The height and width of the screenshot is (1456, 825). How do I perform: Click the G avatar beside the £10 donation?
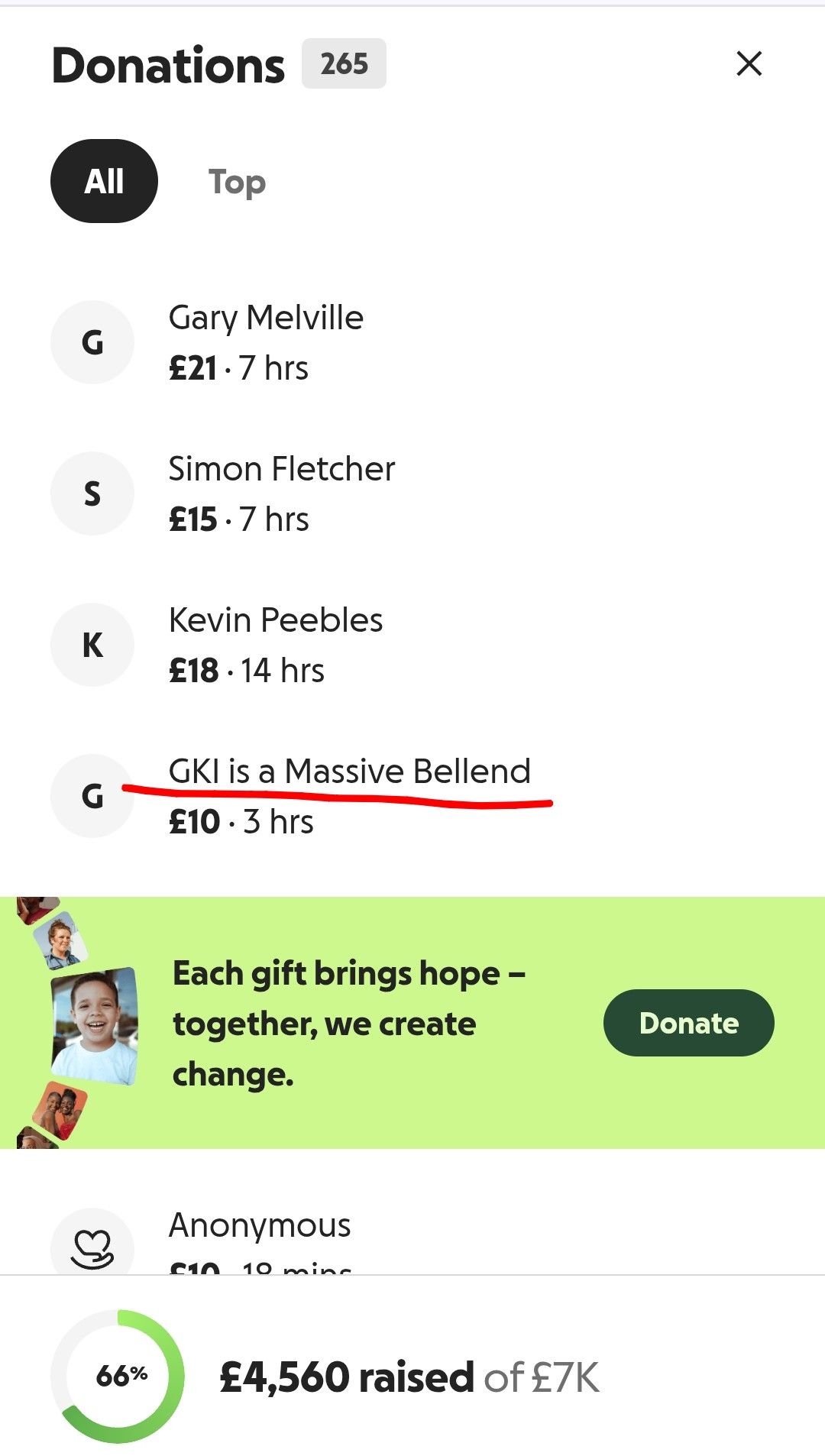[x=92, y=796]
